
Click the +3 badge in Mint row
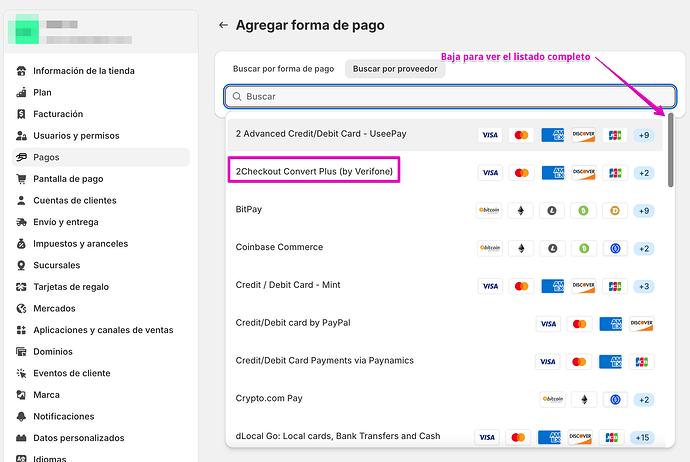point(644,286)
